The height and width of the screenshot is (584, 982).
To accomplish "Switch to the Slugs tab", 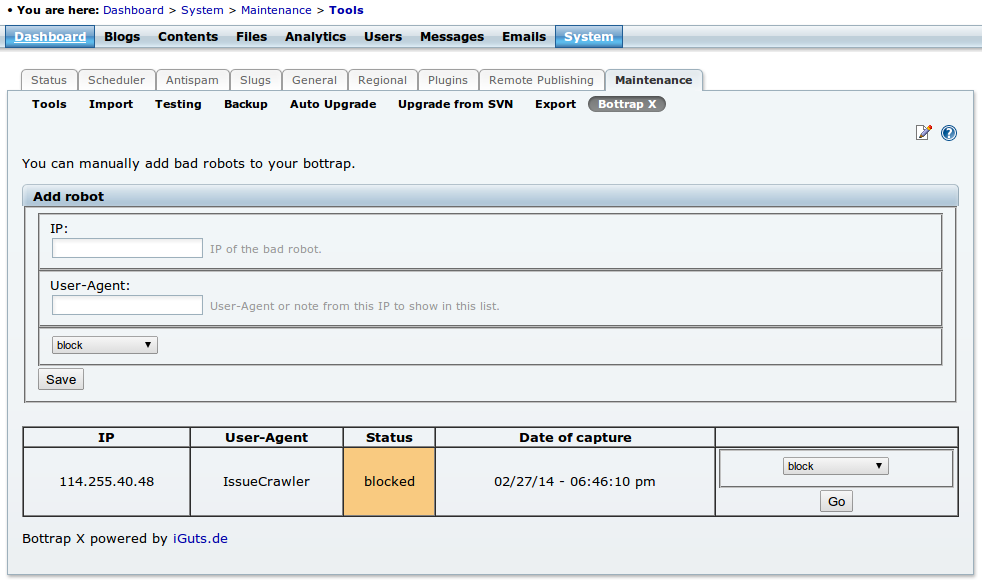I will pos(256,80).
